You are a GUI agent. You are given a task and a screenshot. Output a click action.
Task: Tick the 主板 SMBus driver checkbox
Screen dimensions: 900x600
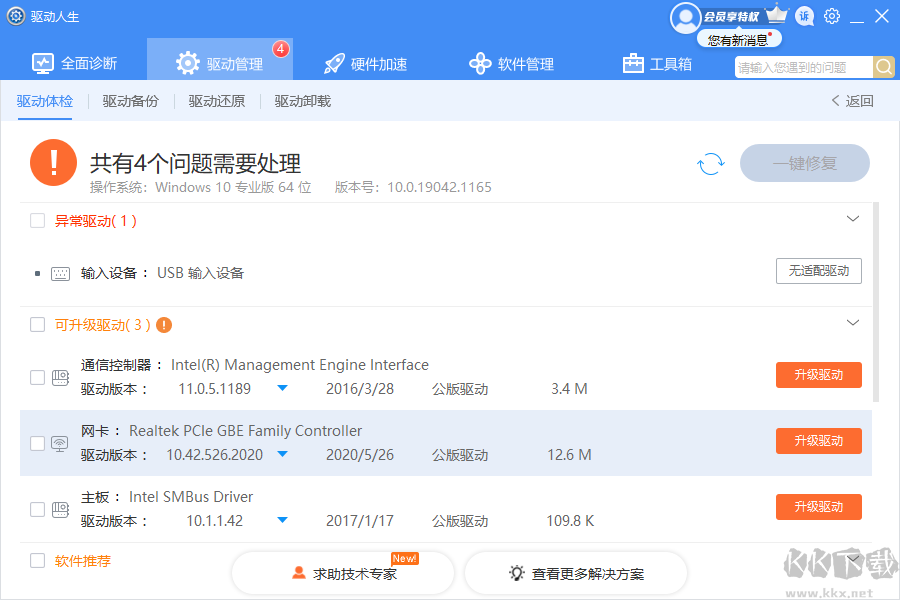pos(37,509)
